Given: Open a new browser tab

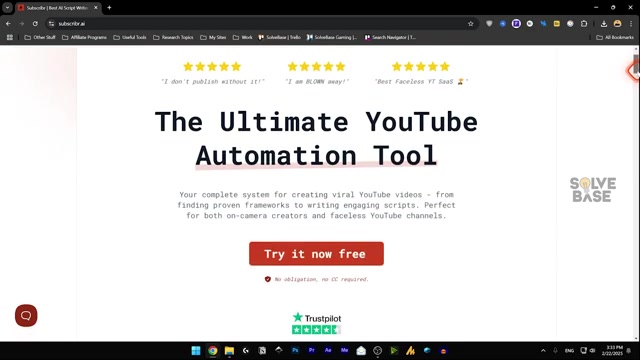Looking at the screenshot, I should [109, 7].
